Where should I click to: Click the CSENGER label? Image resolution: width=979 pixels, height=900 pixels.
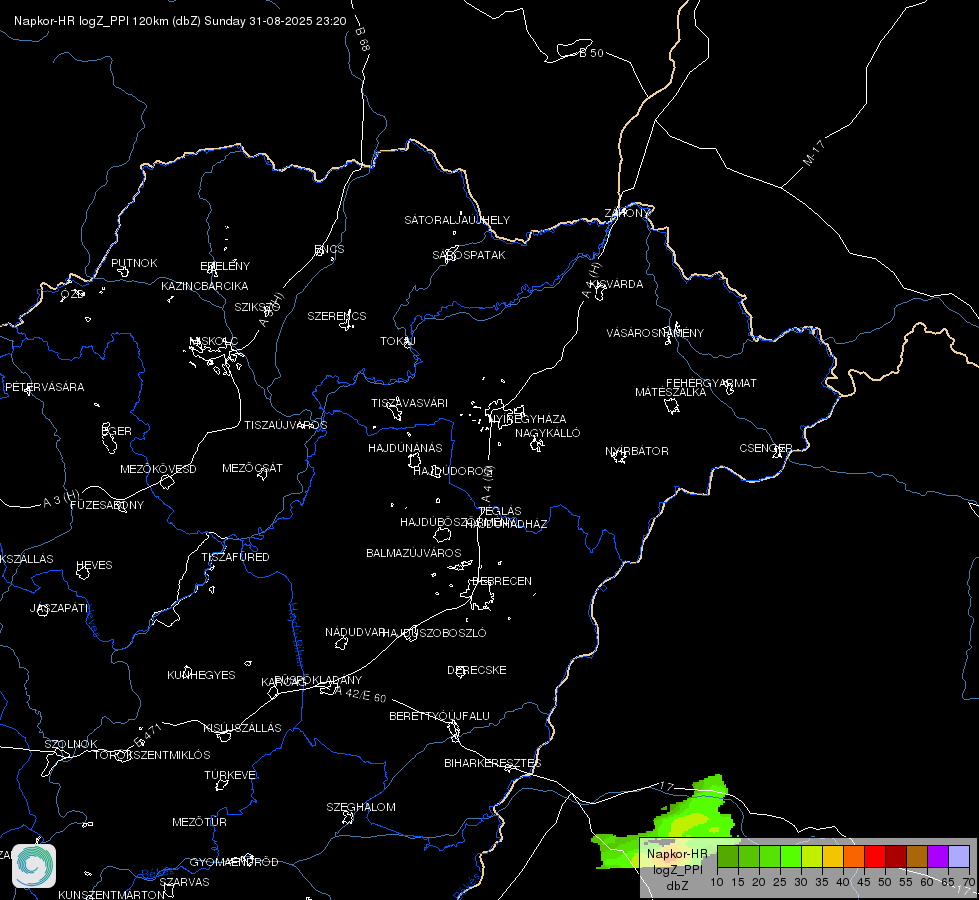coord(766,448)
